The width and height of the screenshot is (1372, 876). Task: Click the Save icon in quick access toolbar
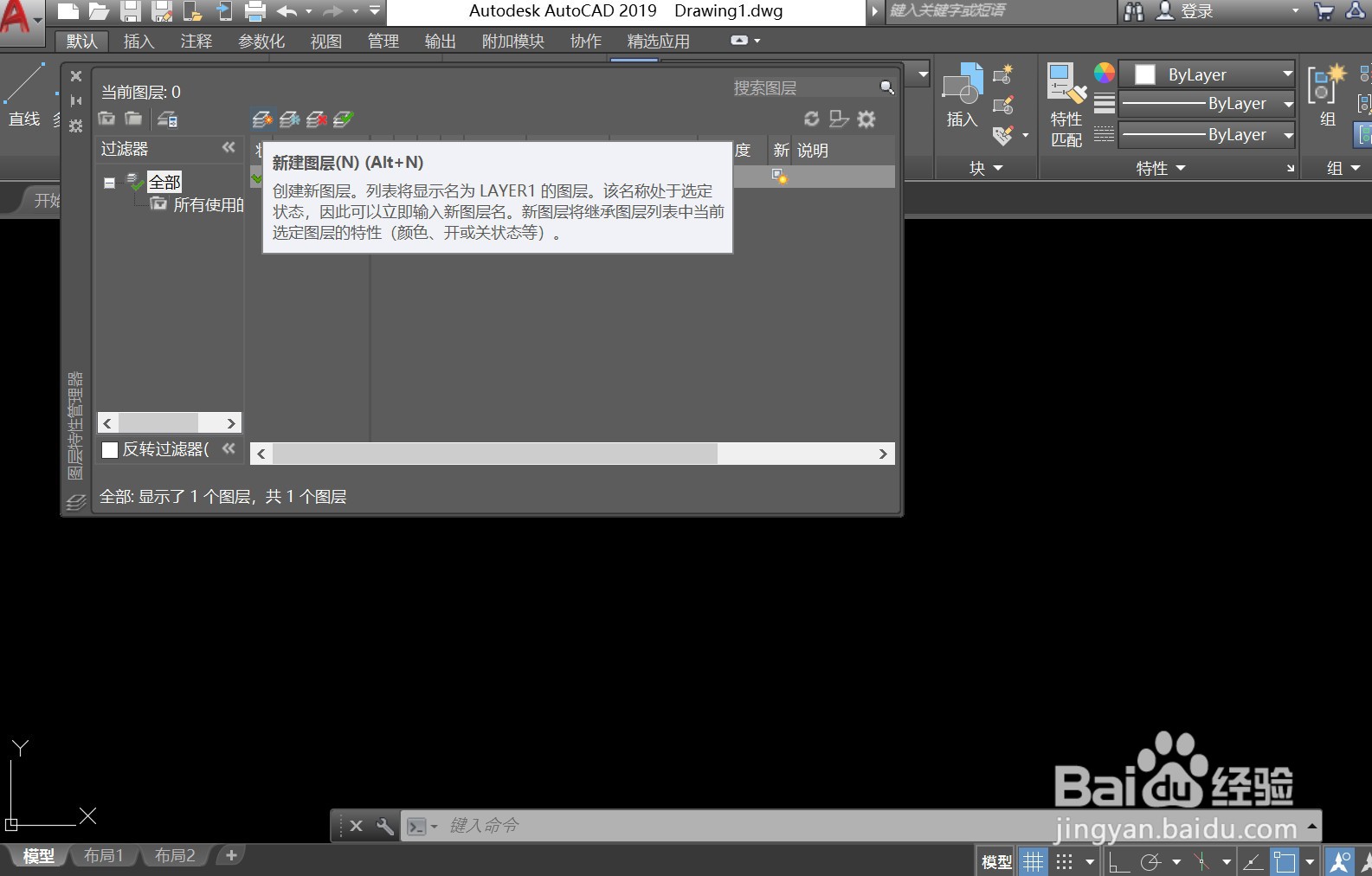[130, 11]
